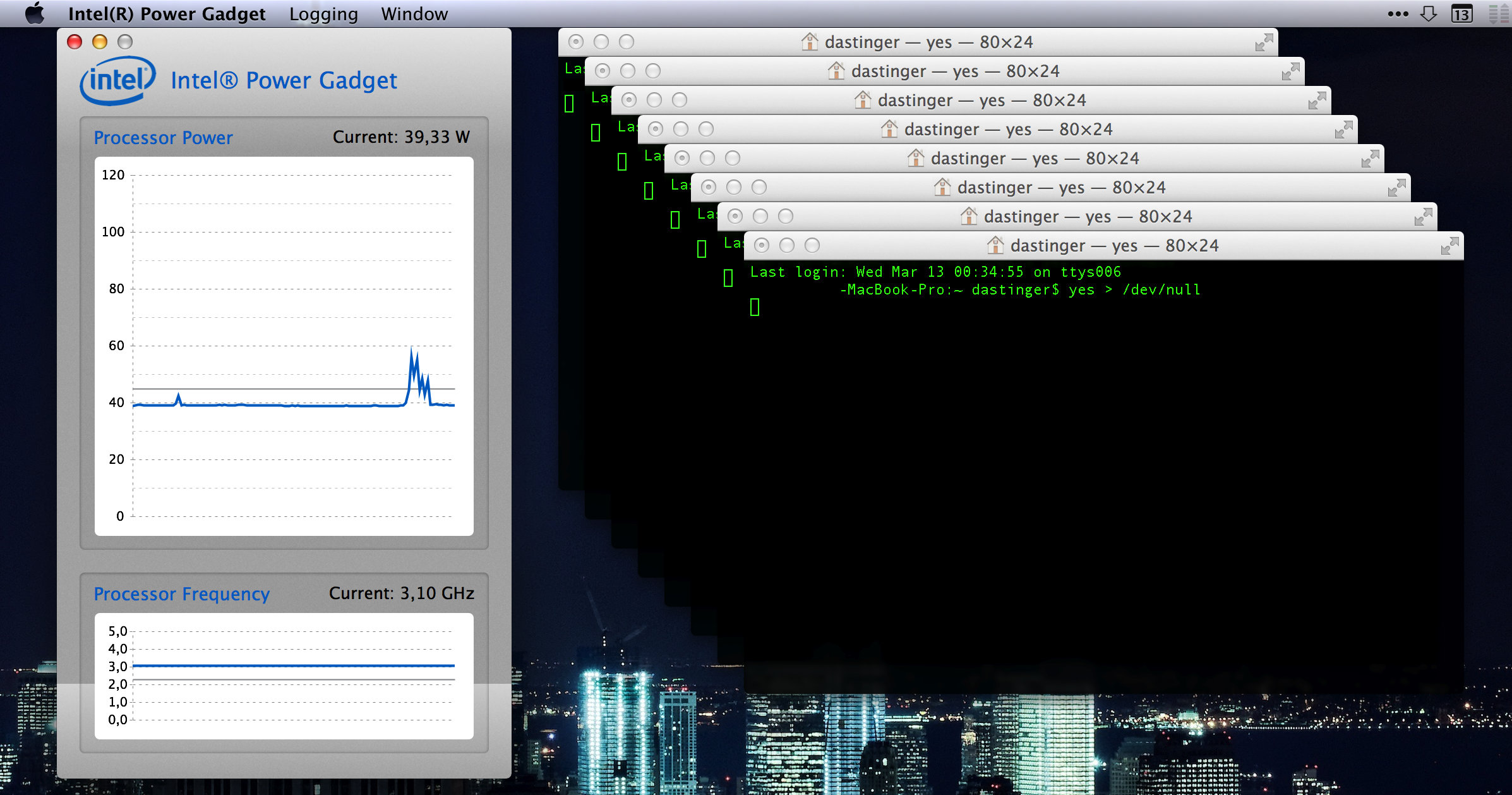Click the Apple menu icon
Image resolution: width=1512 pixels, height=795 pixels.
pyautogui.click(x=35, y=13)
